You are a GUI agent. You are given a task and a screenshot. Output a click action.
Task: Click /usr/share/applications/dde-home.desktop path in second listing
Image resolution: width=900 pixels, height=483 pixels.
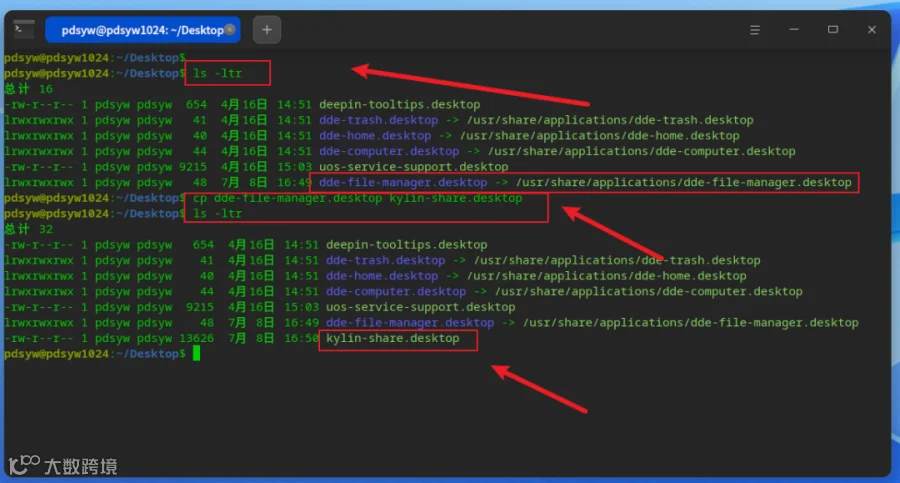pyautogui.click(x=607, y=276)
